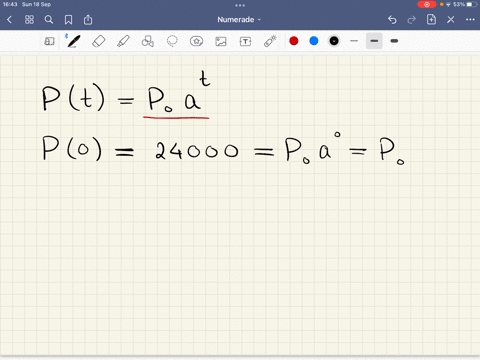Select the Laser pointer tool
480x360 pixels.
tap(270, 41)
